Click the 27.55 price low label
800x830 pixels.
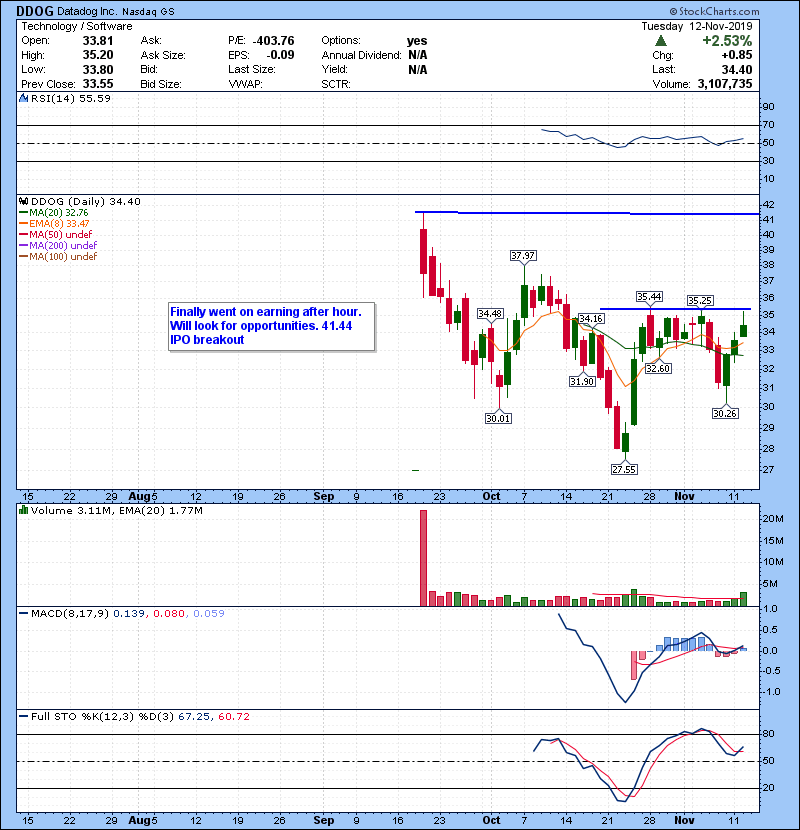(x=624, y=469)
